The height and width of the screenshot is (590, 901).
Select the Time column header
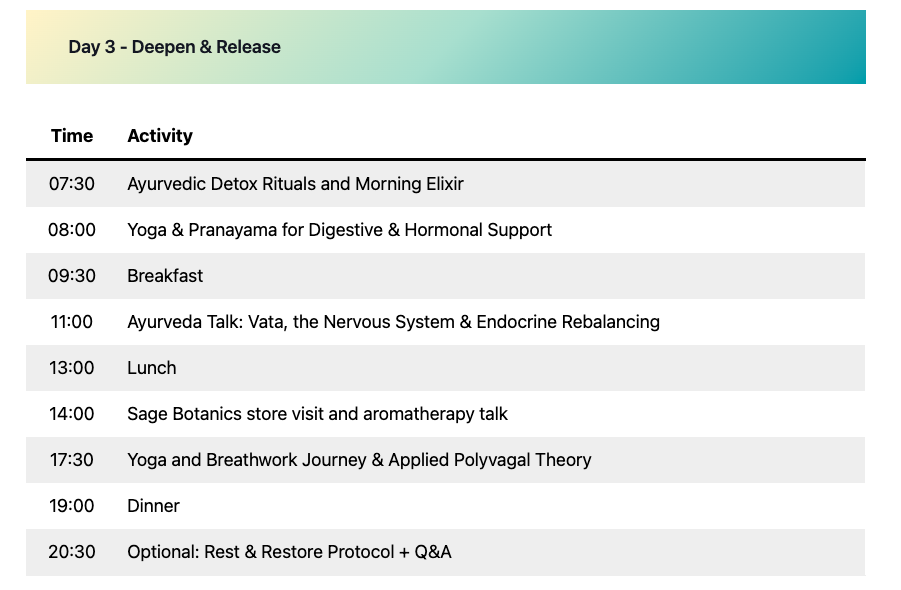72,136
